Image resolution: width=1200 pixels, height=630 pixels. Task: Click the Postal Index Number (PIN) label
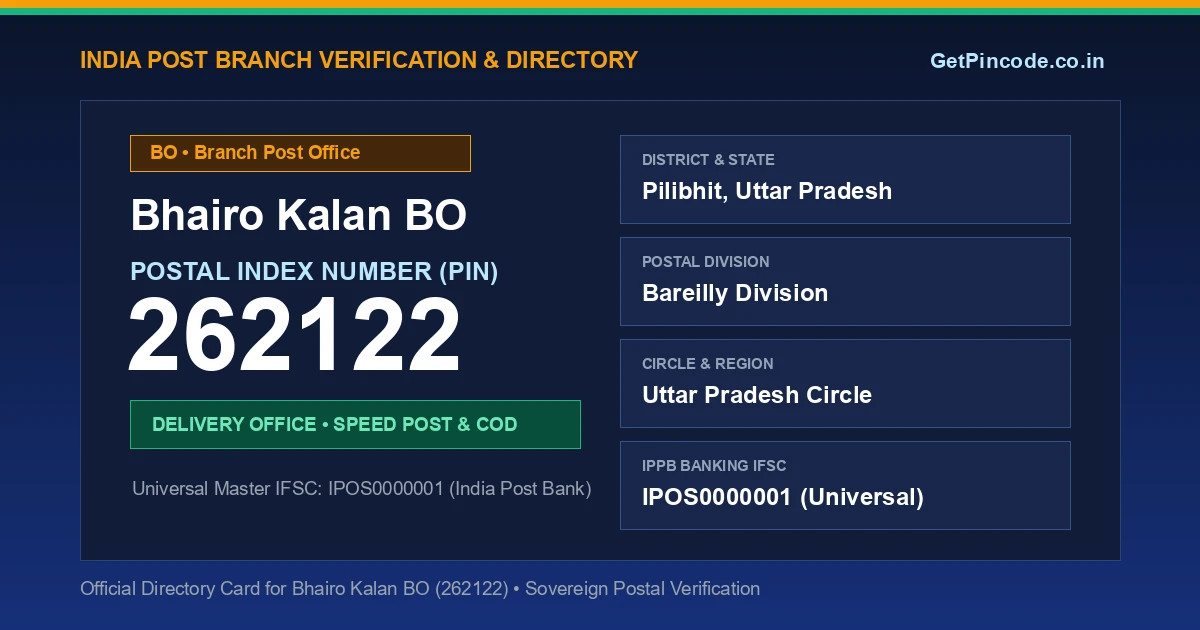pyautogui.click(x=314, y=271)
